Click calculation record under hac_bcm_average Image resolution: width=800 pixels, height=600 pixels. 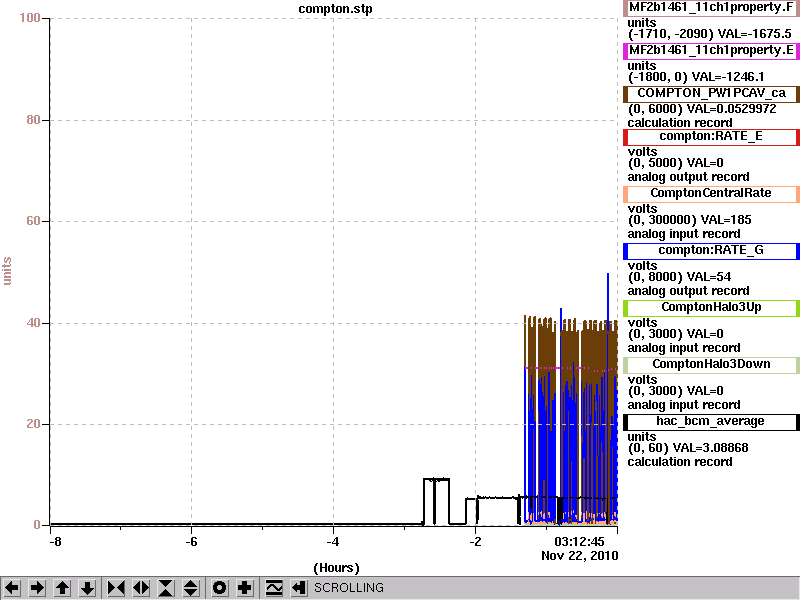(680, 462)
